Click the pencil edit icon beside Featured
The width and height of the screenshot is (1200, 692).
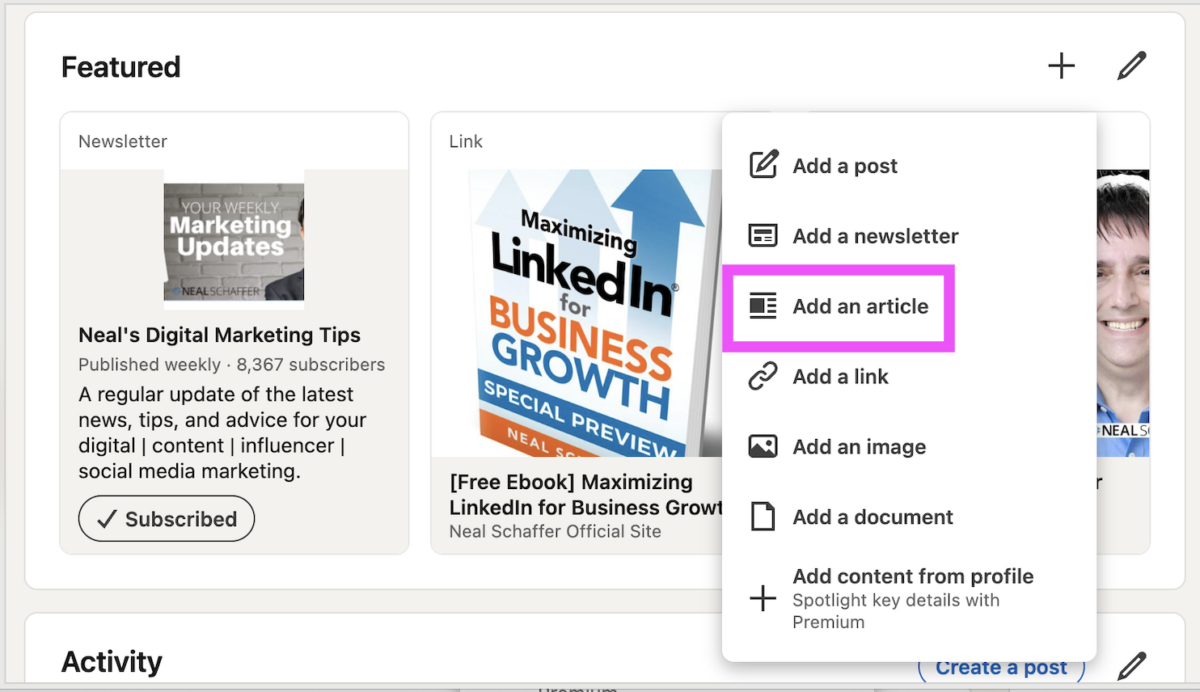pos(1131,67)
